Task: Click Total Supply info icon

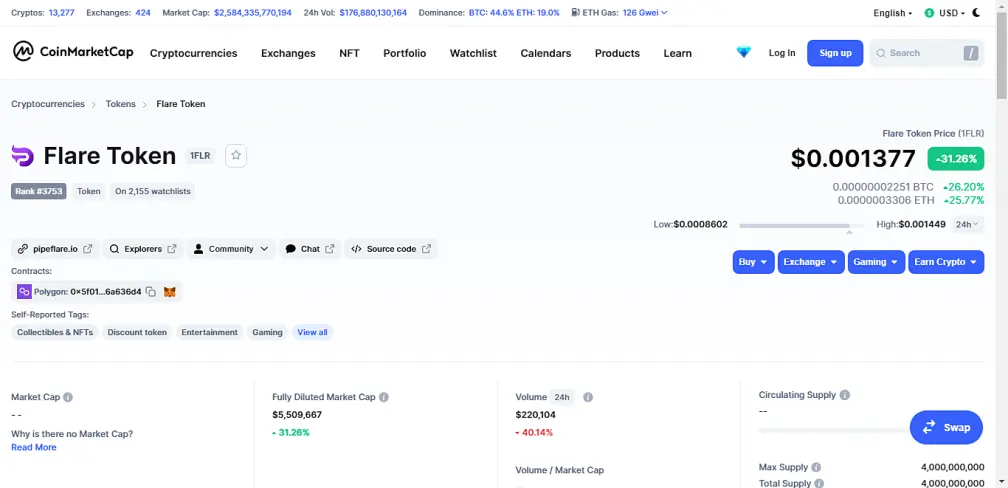Action: (819, 483)
